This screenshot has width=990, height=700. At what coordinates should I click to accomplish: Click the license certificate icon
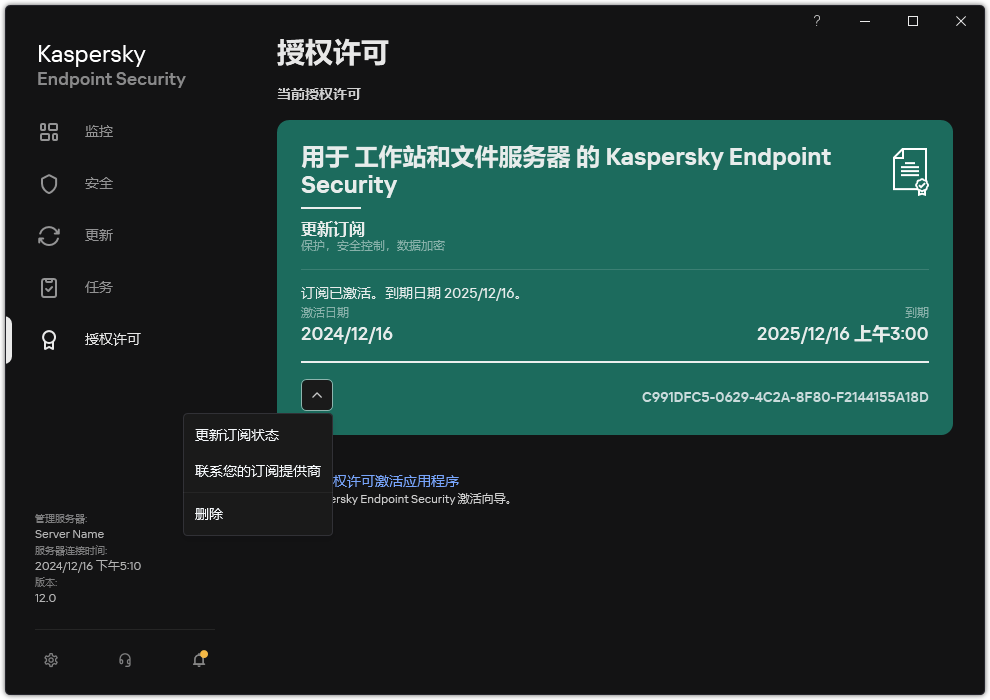click(x=908, y=170)
